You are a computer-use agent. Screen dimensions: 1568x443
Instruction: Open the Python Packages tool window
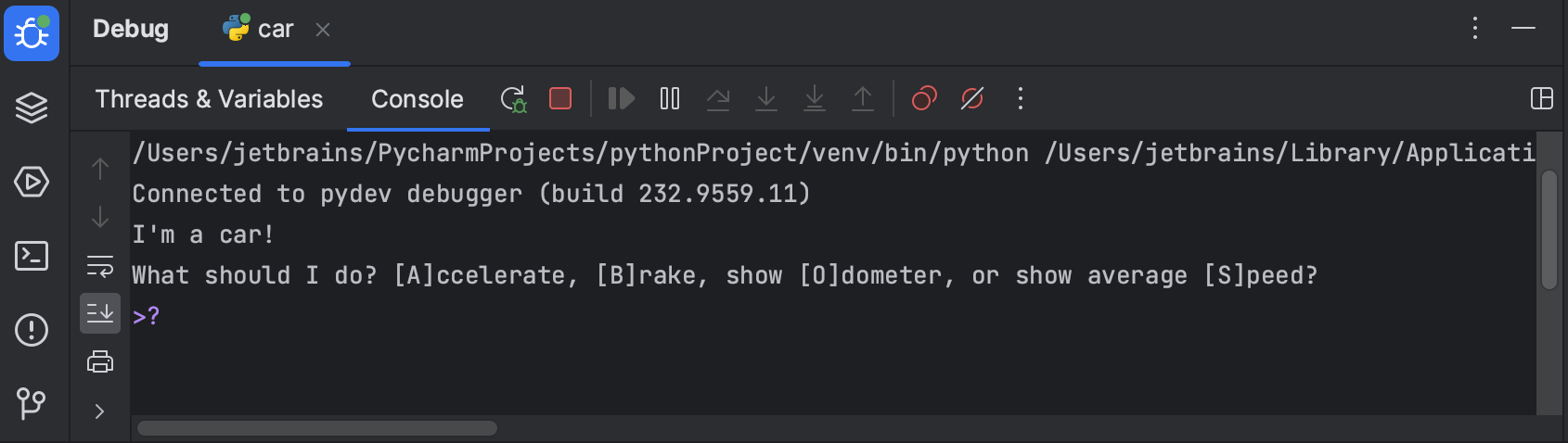pyautogui.click(x=32, y=108)
